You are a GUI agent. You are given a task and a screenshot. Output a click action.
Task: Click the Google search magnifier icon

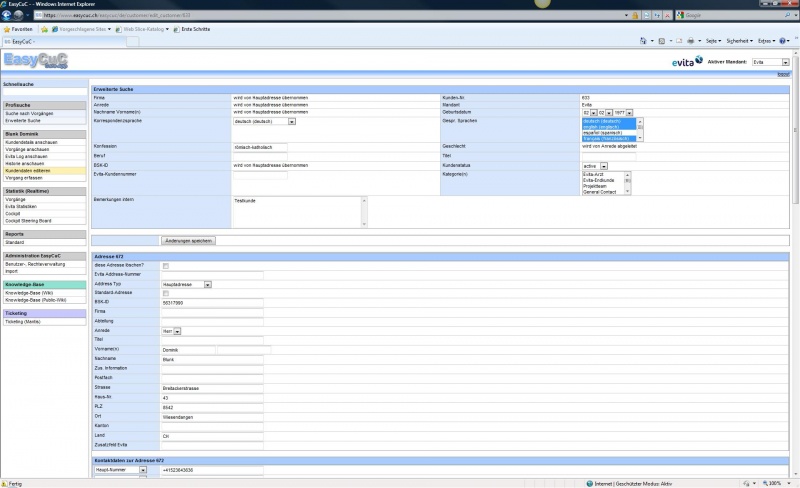pyautogui.click(x=787, y=15)
